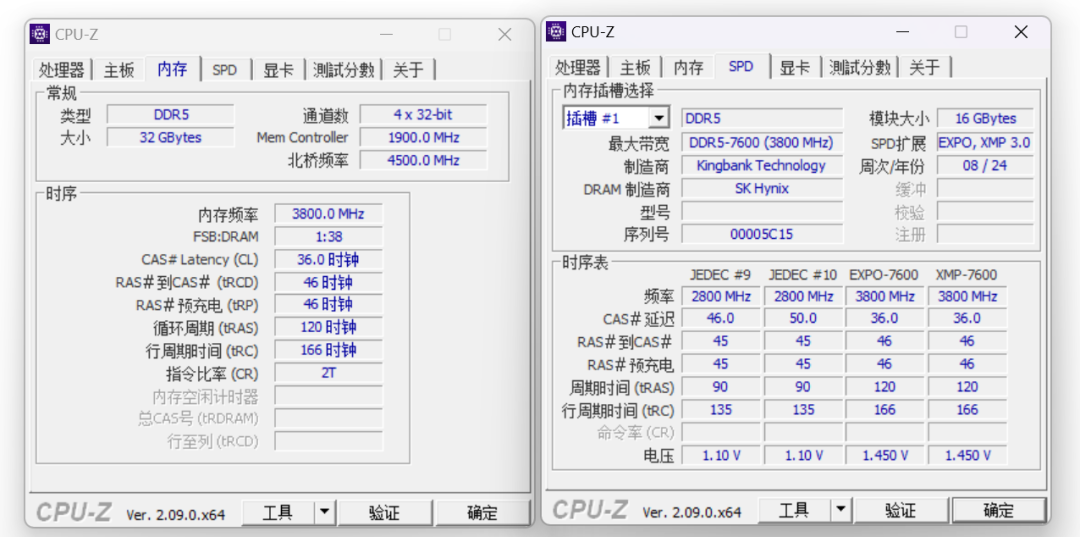This screenshot has height=537, width=1080.
Task: Click 指令比率 2T value
Action: point(328,372)
